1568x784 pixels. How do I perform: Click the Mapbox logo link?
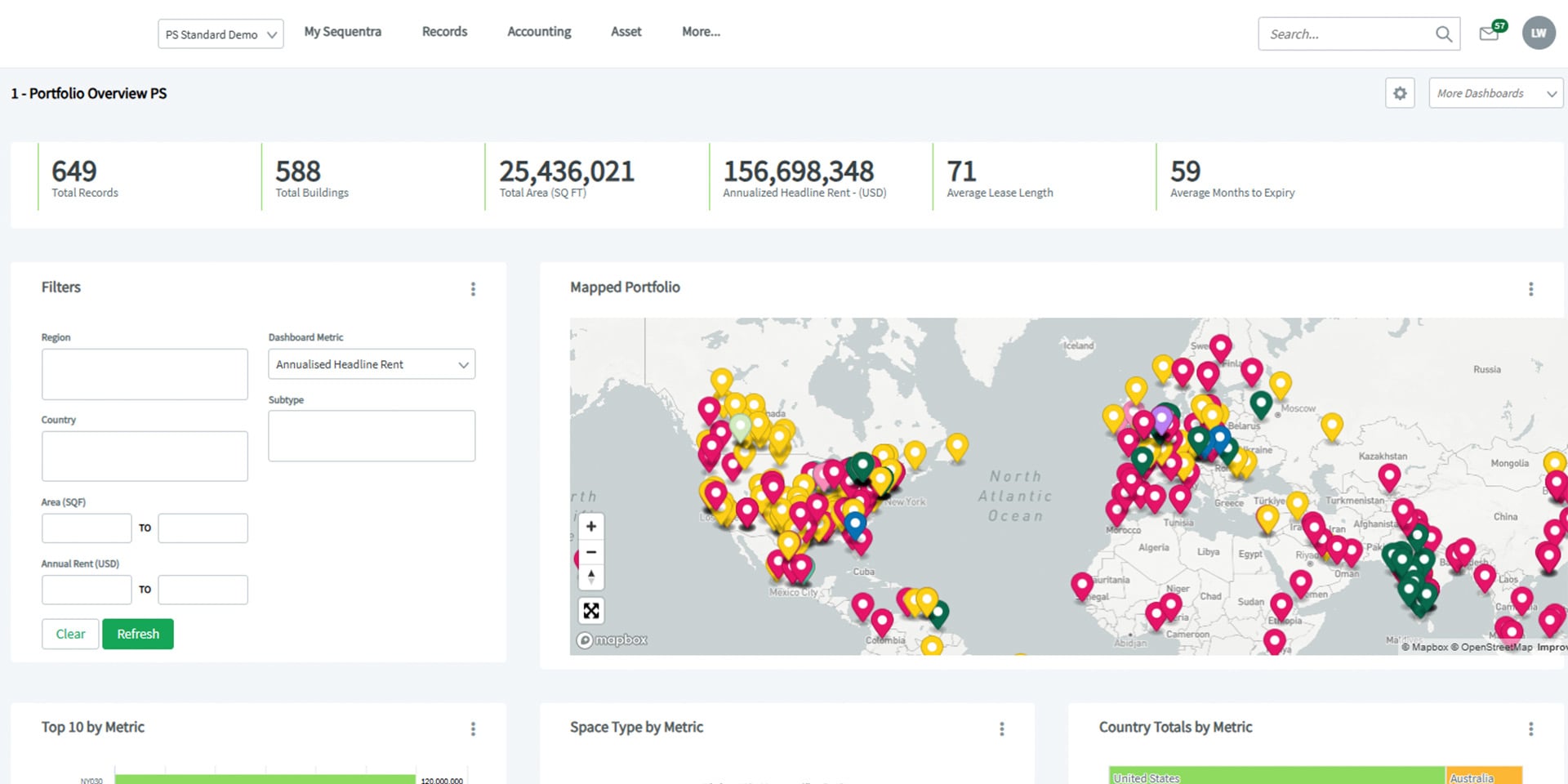pos(612,639)
